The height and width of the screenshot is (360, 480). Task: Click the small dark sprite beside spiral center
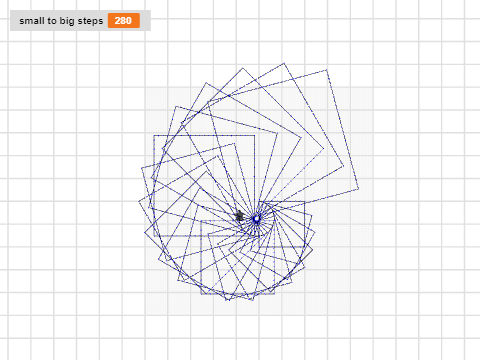[x=239, y=216]
